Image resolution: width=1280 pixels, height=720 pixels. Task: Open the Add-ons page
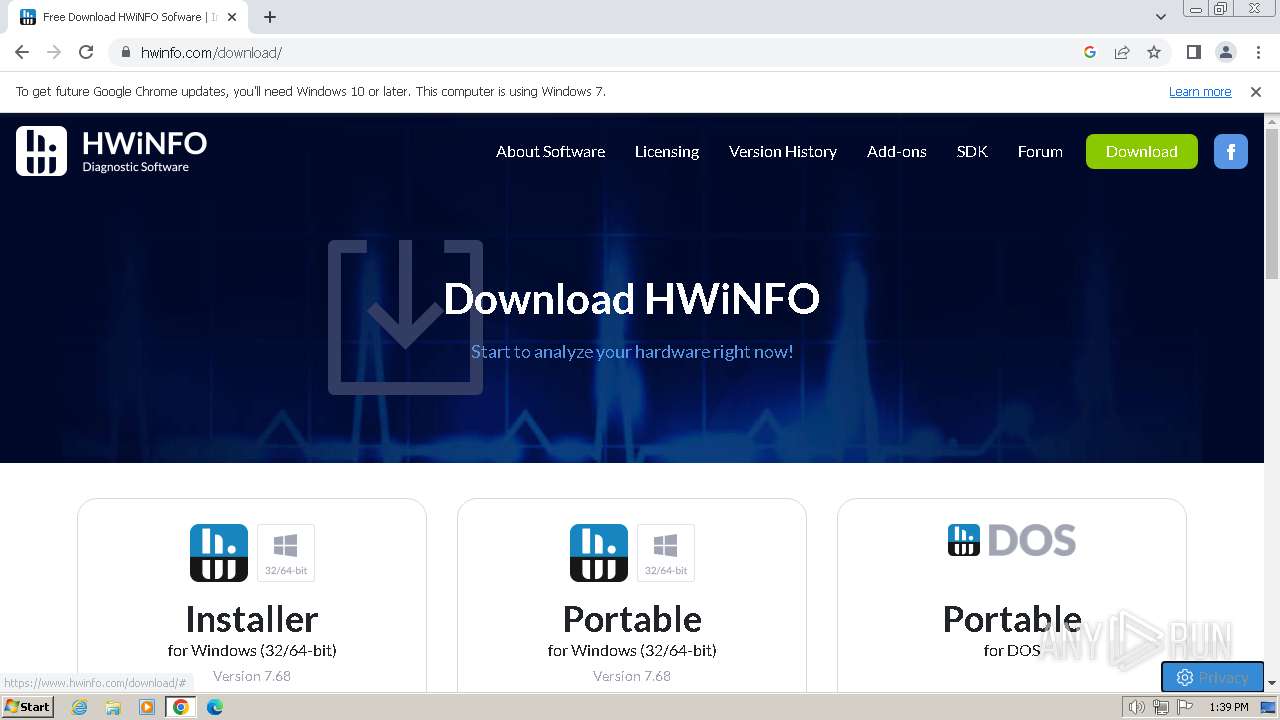(897, 152)
